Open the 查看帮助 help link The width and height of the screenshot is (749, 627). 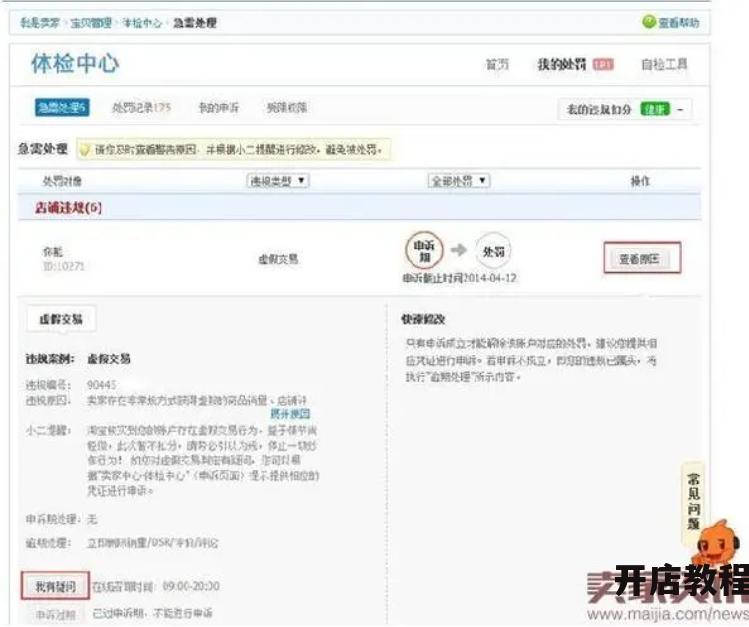click(x=678, y=22)
